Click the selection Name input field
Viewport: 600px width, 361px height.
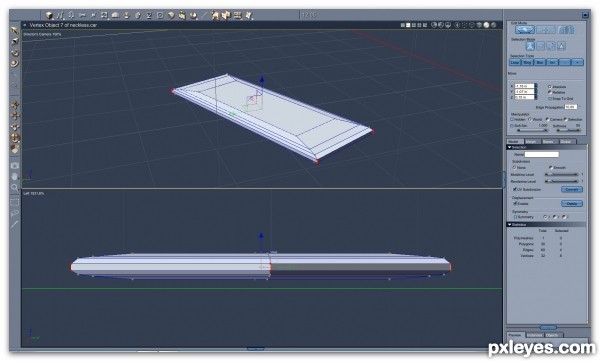coord(541,154)
